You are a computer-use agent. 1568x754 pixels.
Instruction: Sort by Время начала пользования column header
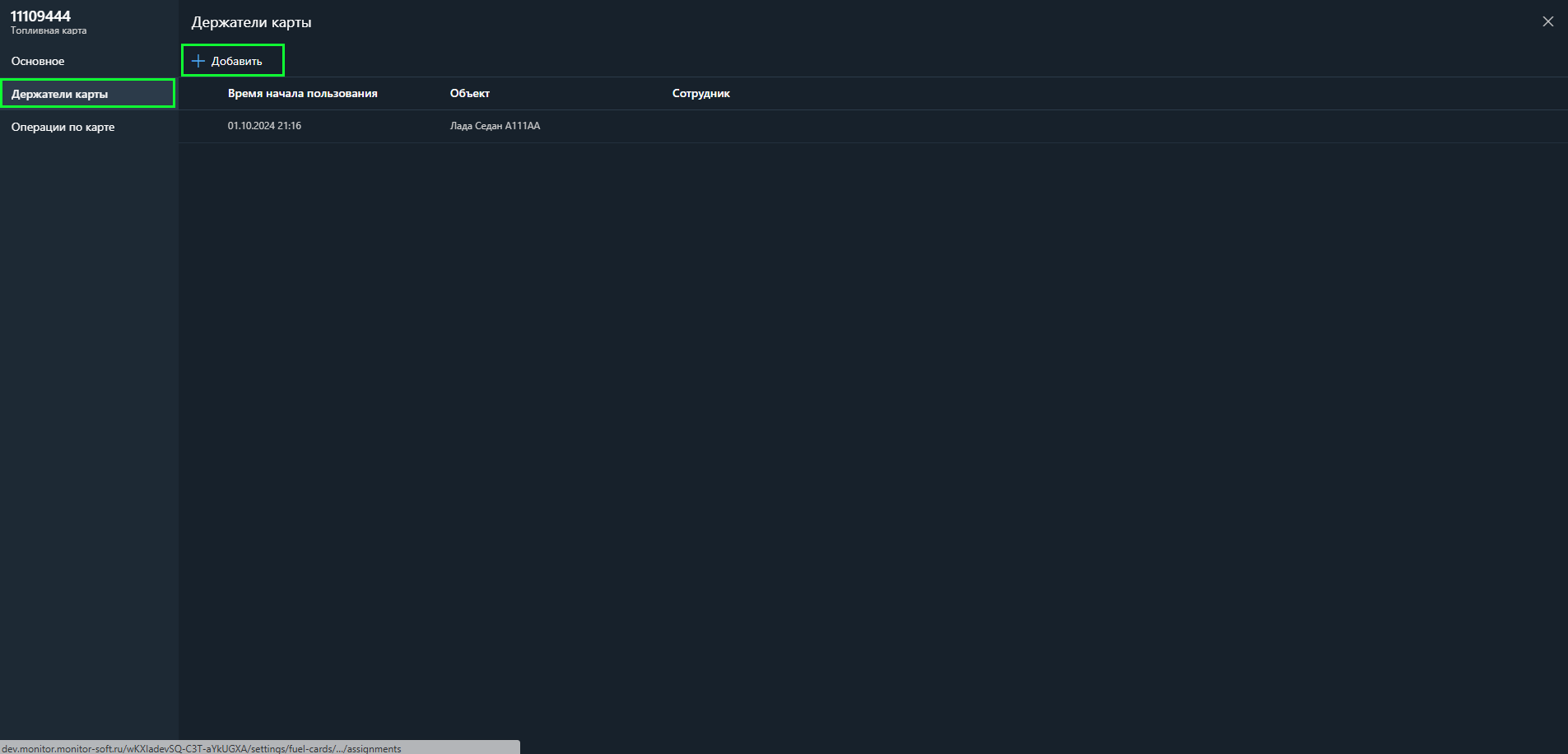pyautogui.click(x=302, y=94)
